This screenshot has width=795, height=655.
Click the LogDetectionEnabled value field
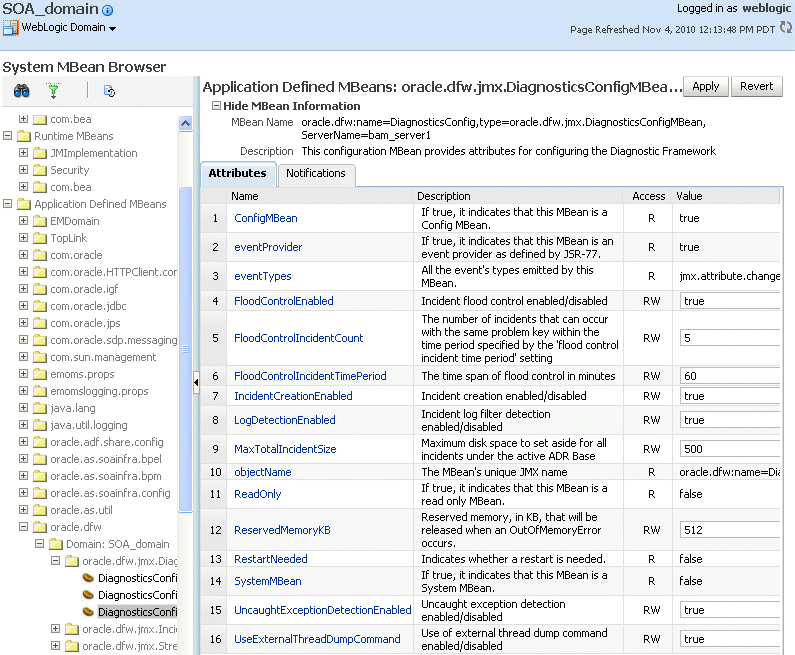[730, 420]
